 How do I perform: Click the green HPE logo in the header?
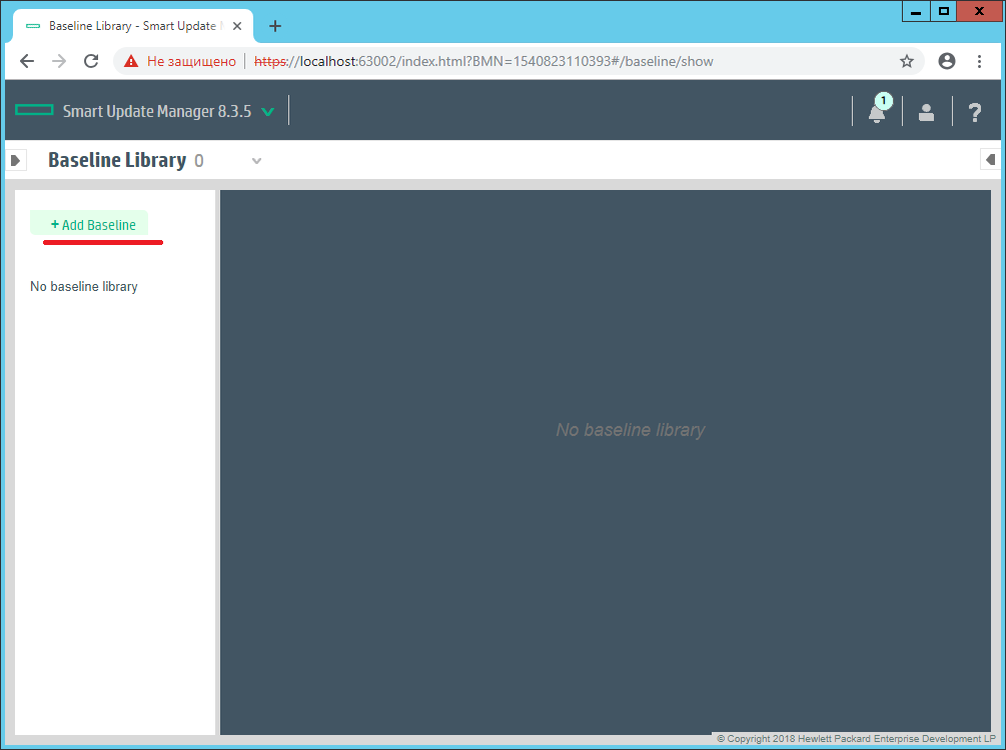(x=33, y=110)
